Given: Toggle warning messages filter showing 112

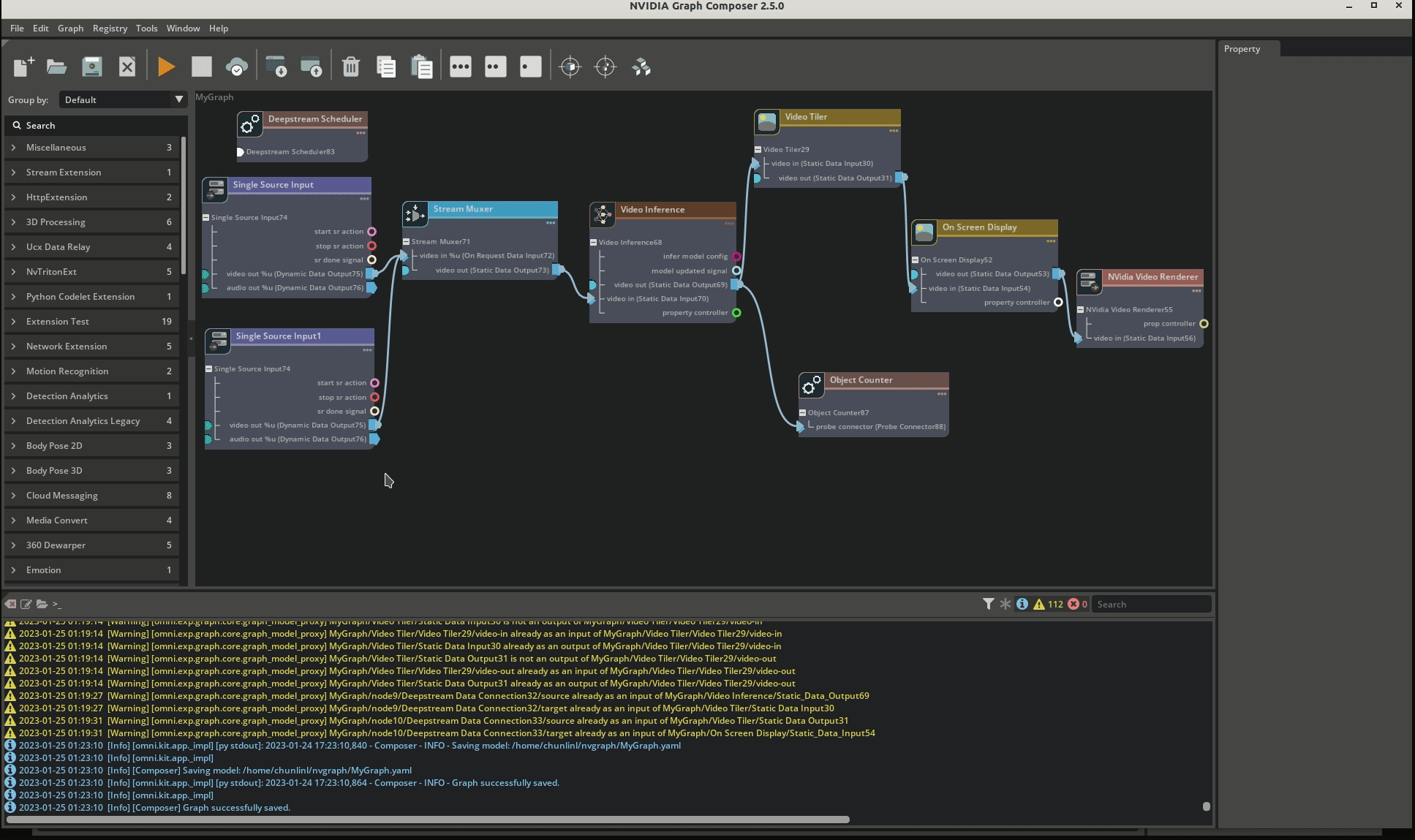Looking at the screenshot, I should pos(1048,604).
